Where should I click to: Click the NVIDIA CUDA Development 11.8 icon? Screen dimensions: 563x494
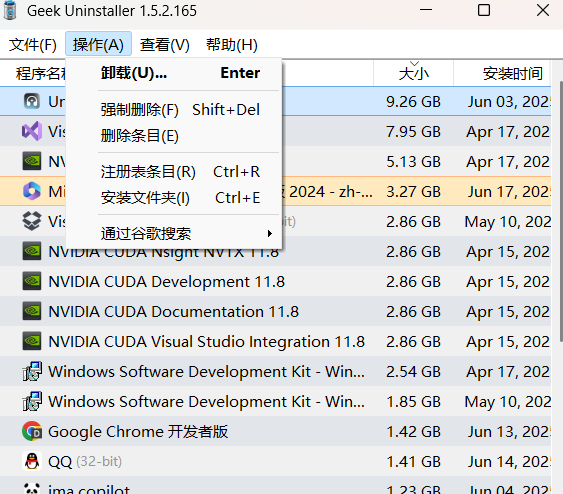(32, 281)
